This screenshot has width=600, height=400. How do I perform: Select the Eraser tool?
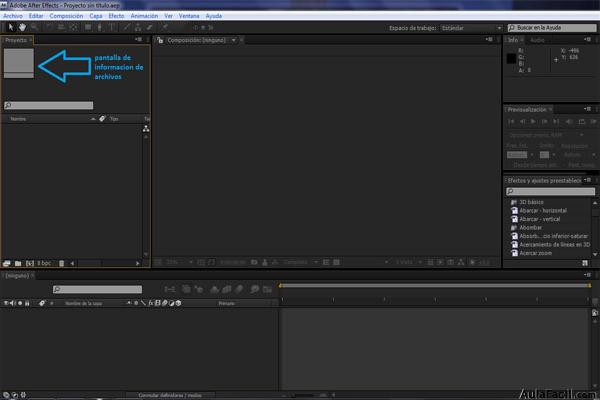coord(150,27)
